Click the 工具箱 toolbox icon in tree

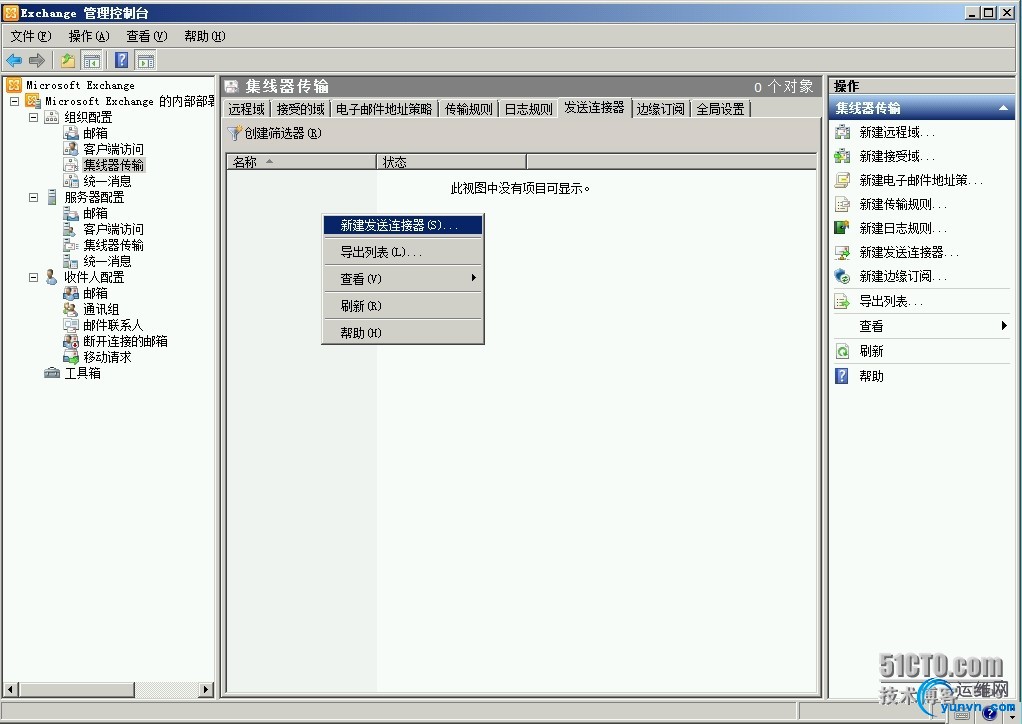pos(51,373)
